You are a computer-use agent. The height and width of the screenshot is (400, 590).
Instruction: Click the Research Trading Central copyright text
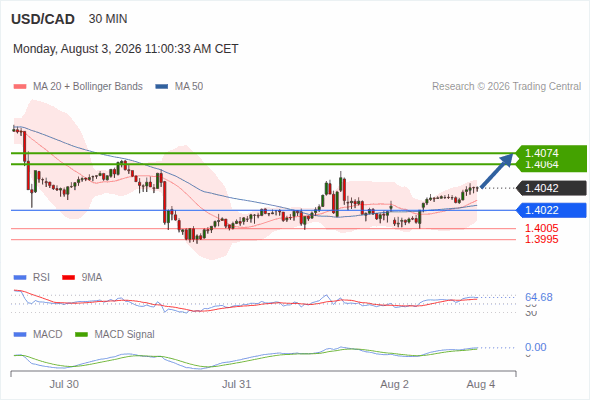point(506,87)
